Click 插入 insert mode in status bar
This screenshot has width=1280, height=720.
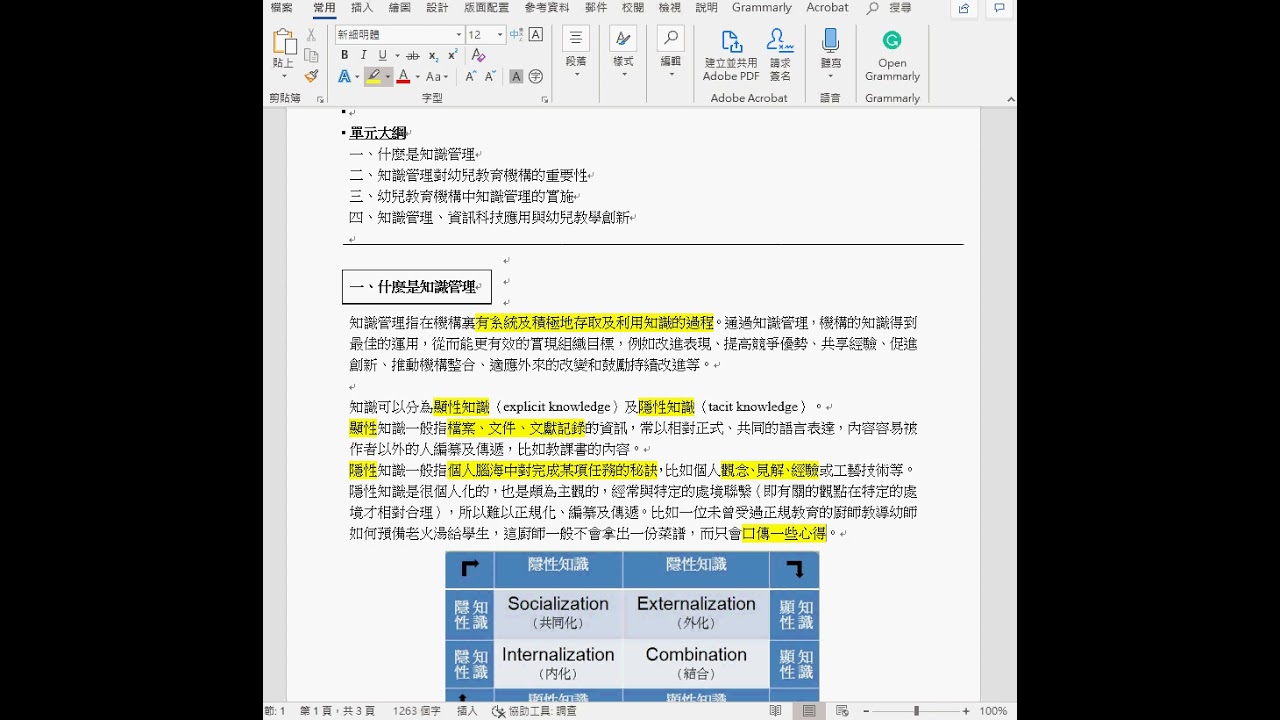point(467,711)
